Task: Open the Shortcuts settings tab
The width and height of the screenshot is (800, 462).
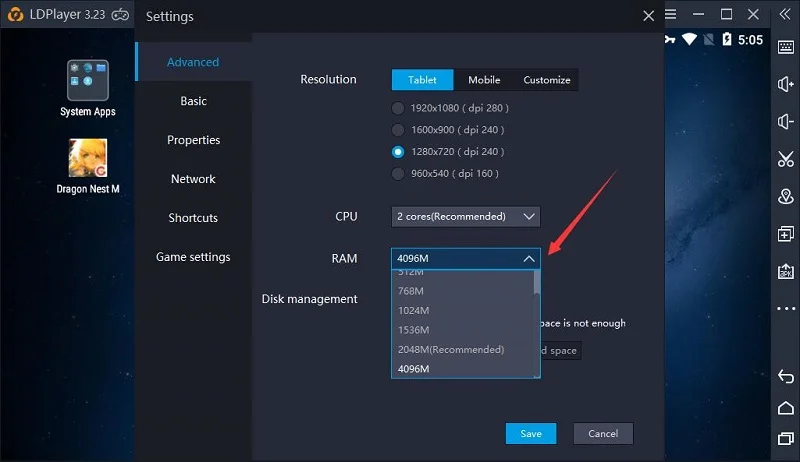Action: click(193, 218)
